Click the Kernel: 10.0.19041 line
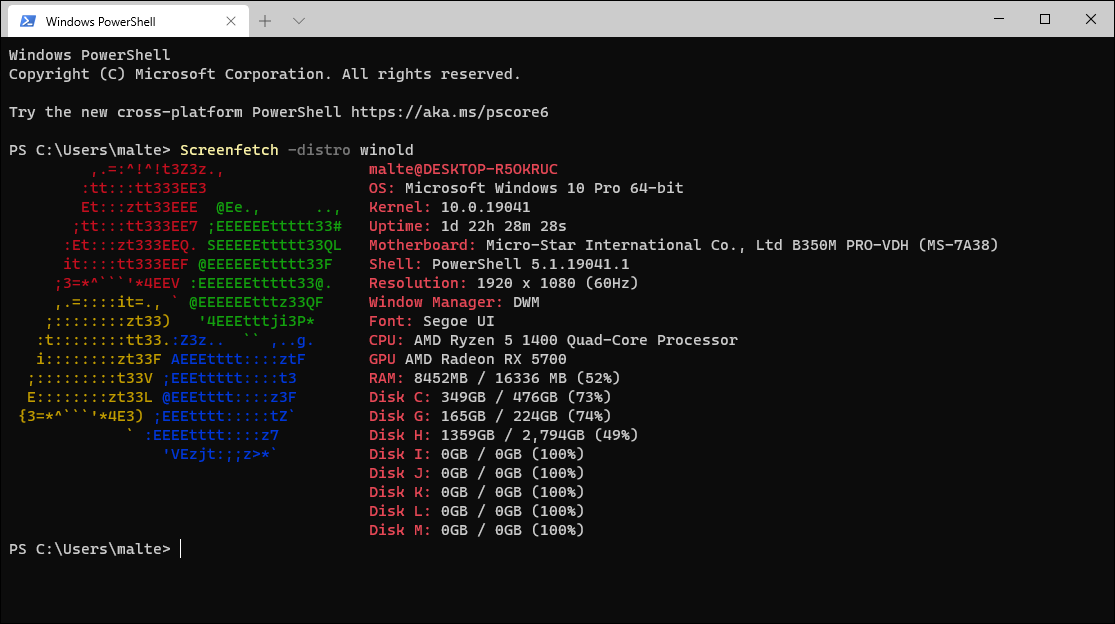This screenshot has width=1115, height=624. point(449,208)
